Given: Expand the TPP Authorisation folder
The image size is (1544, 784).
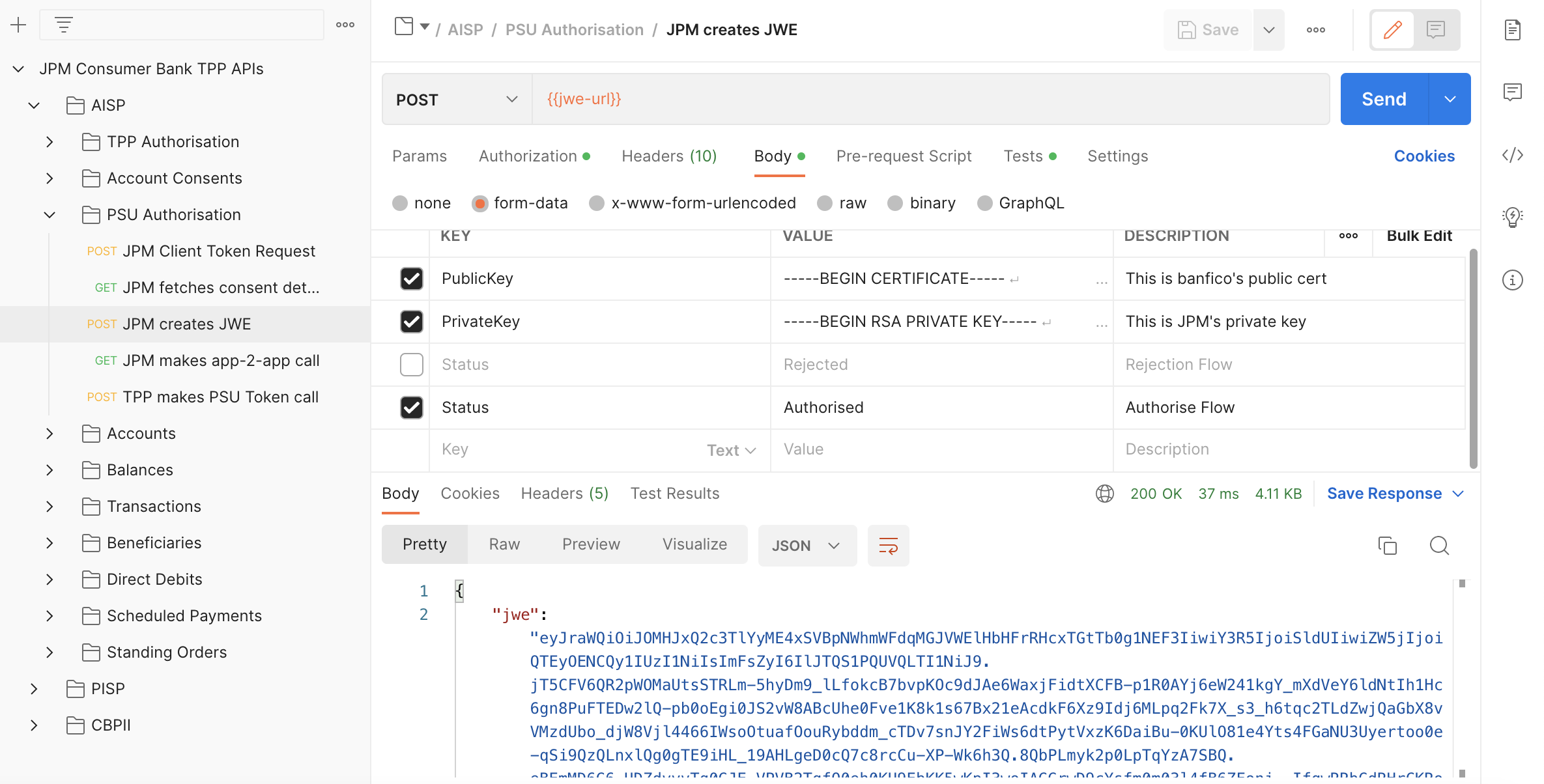Looking at the screenshot, I should coord(50,142).
